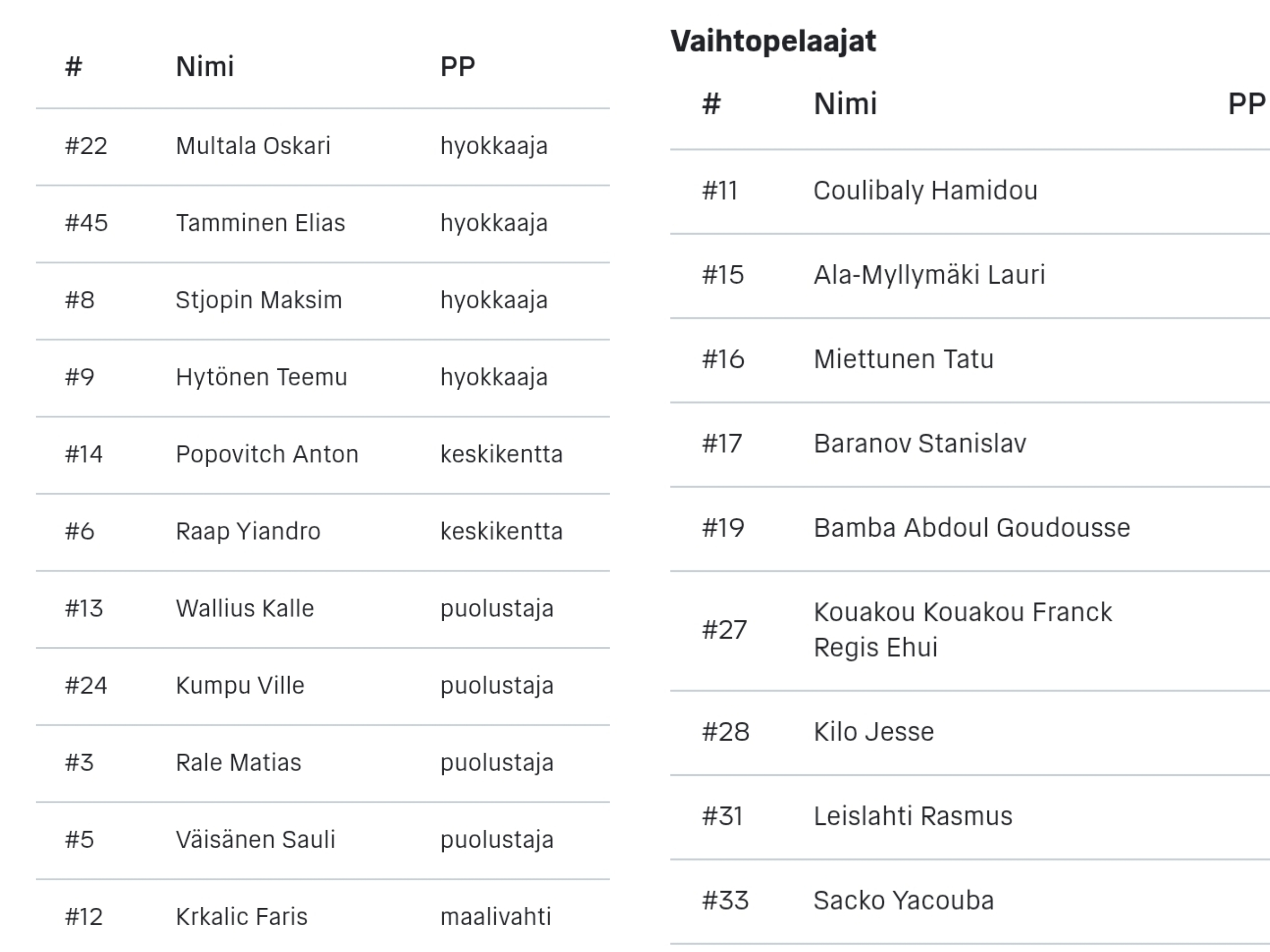
Task: Open Tamminen Elias player row
Action: coord(322,223)
